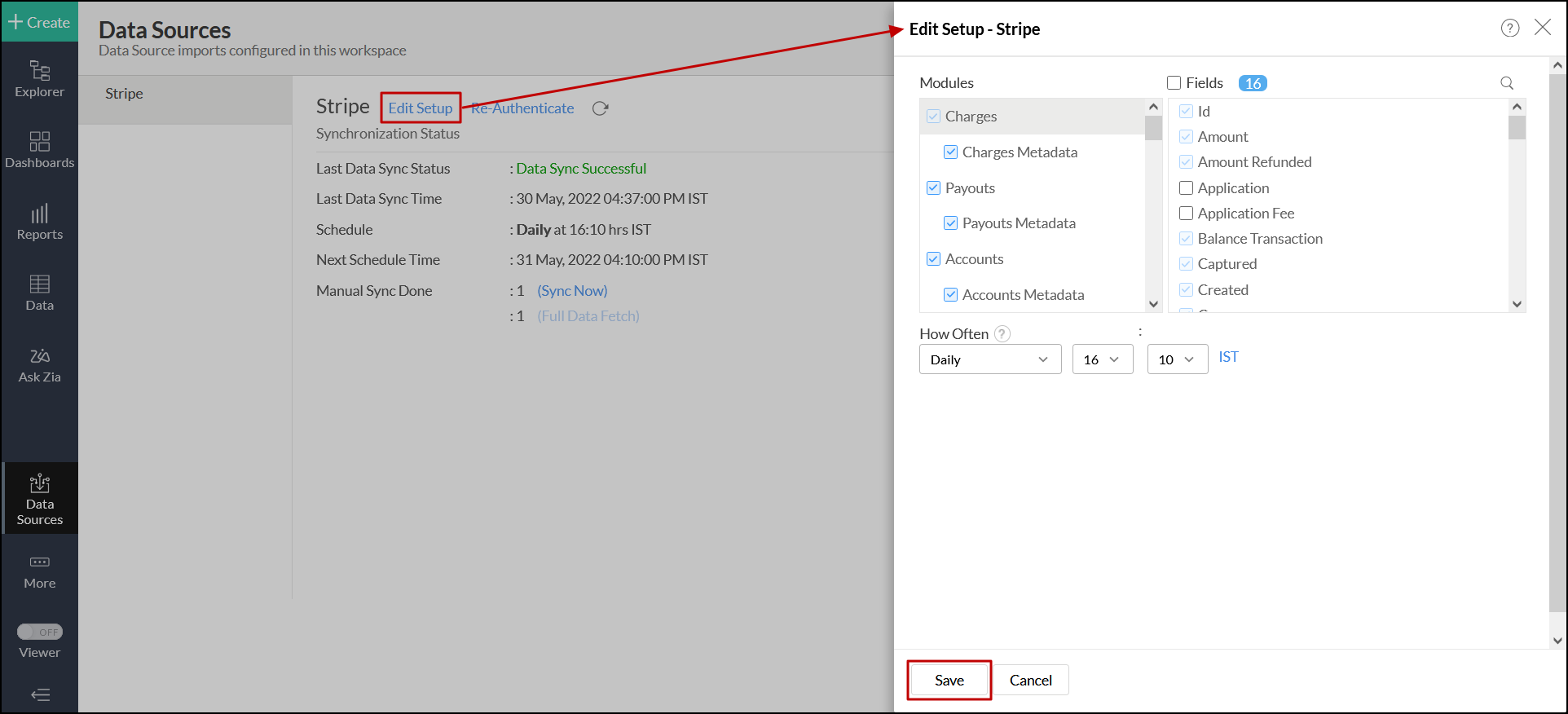The width and height of the screenshot is (1568, 714).
Task: Select Stripe in the data sources list
Action: 124,94
